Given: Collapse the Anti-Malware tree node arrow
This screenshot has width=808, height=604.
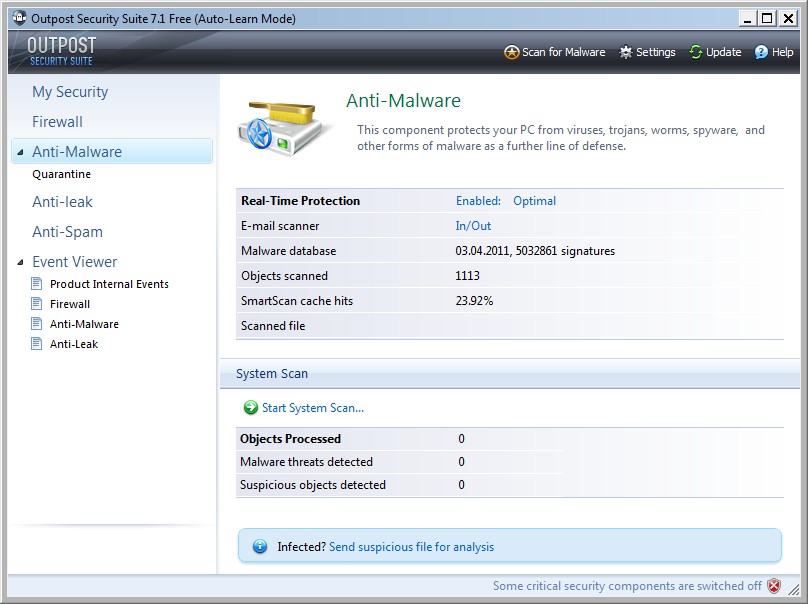Looking at the screenshot, I should coord(20,152).
